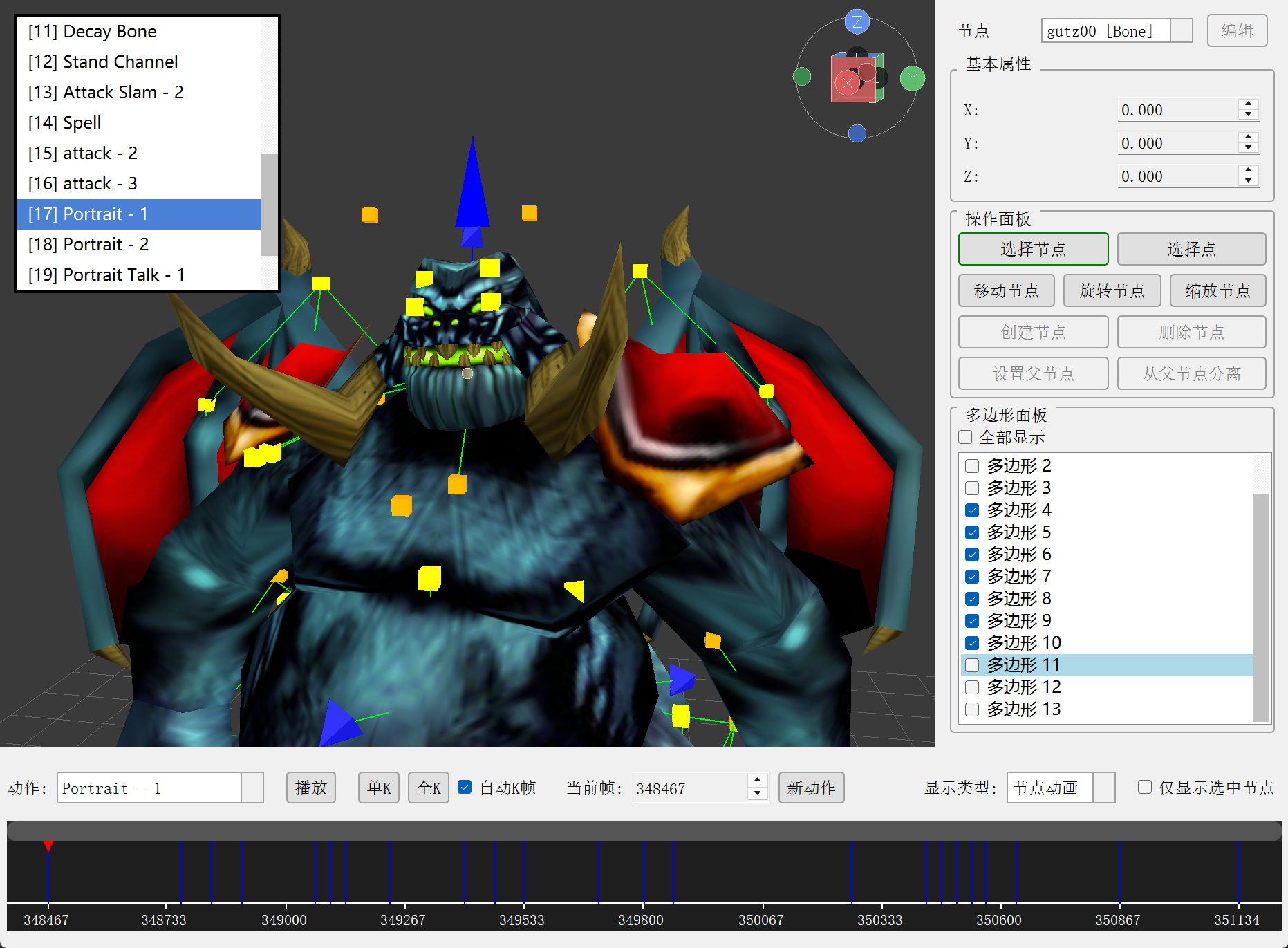The image size is (1288, 948).
Task: Click the 选择点 button
Action: 1191,249
